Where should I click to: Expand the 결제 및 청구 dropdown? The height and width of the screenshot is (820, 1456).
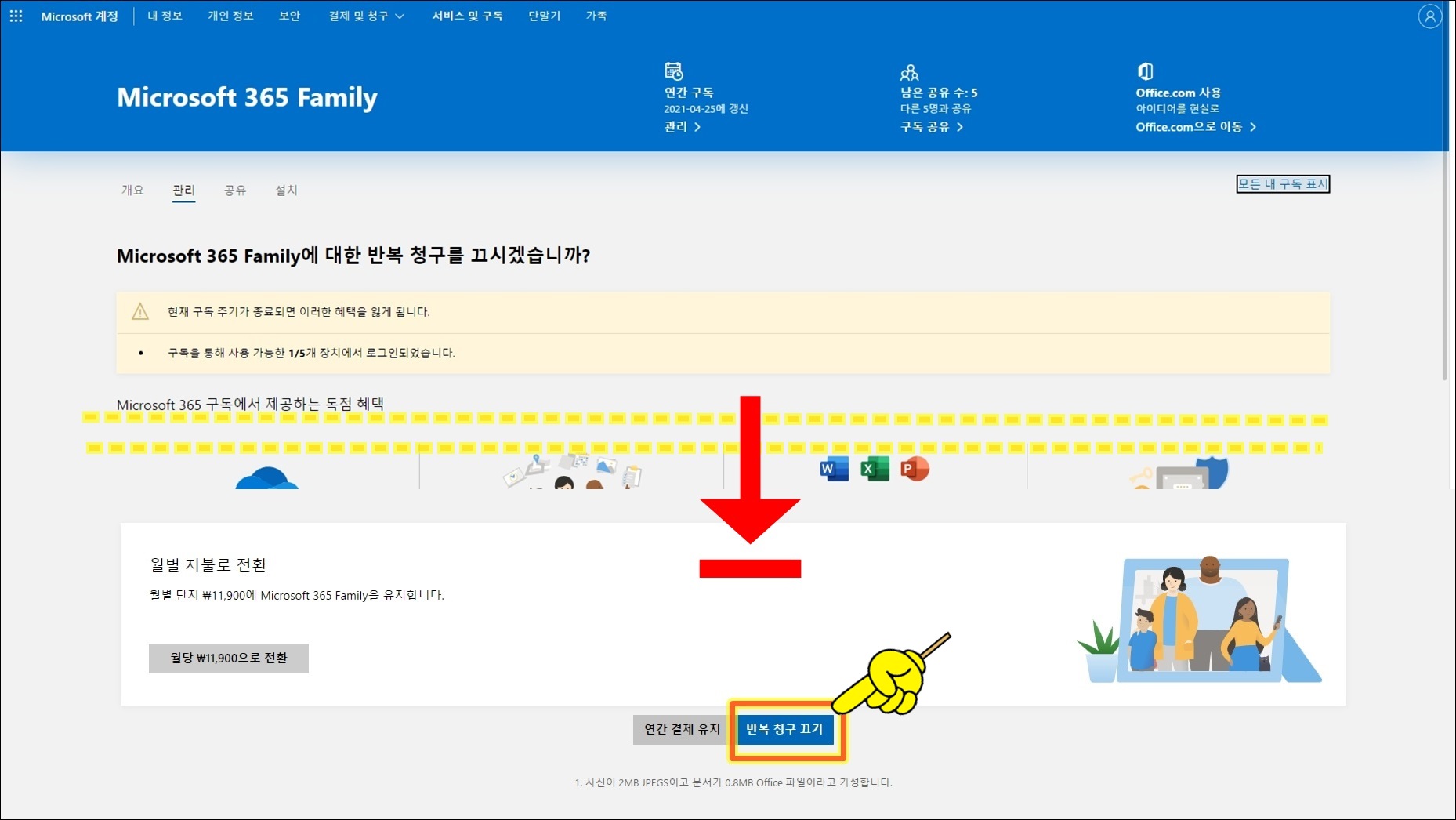[x=366, y=16]
